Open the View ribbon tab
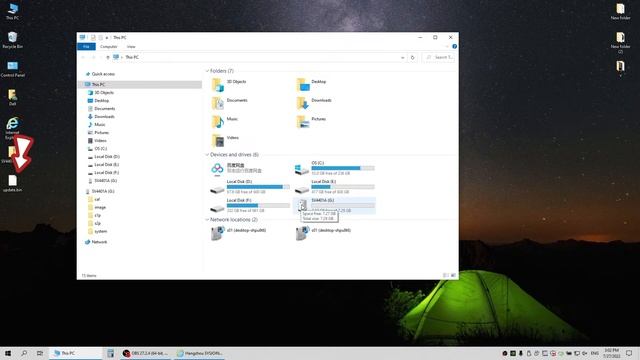640x360 pixels. [x=131, y=47]
